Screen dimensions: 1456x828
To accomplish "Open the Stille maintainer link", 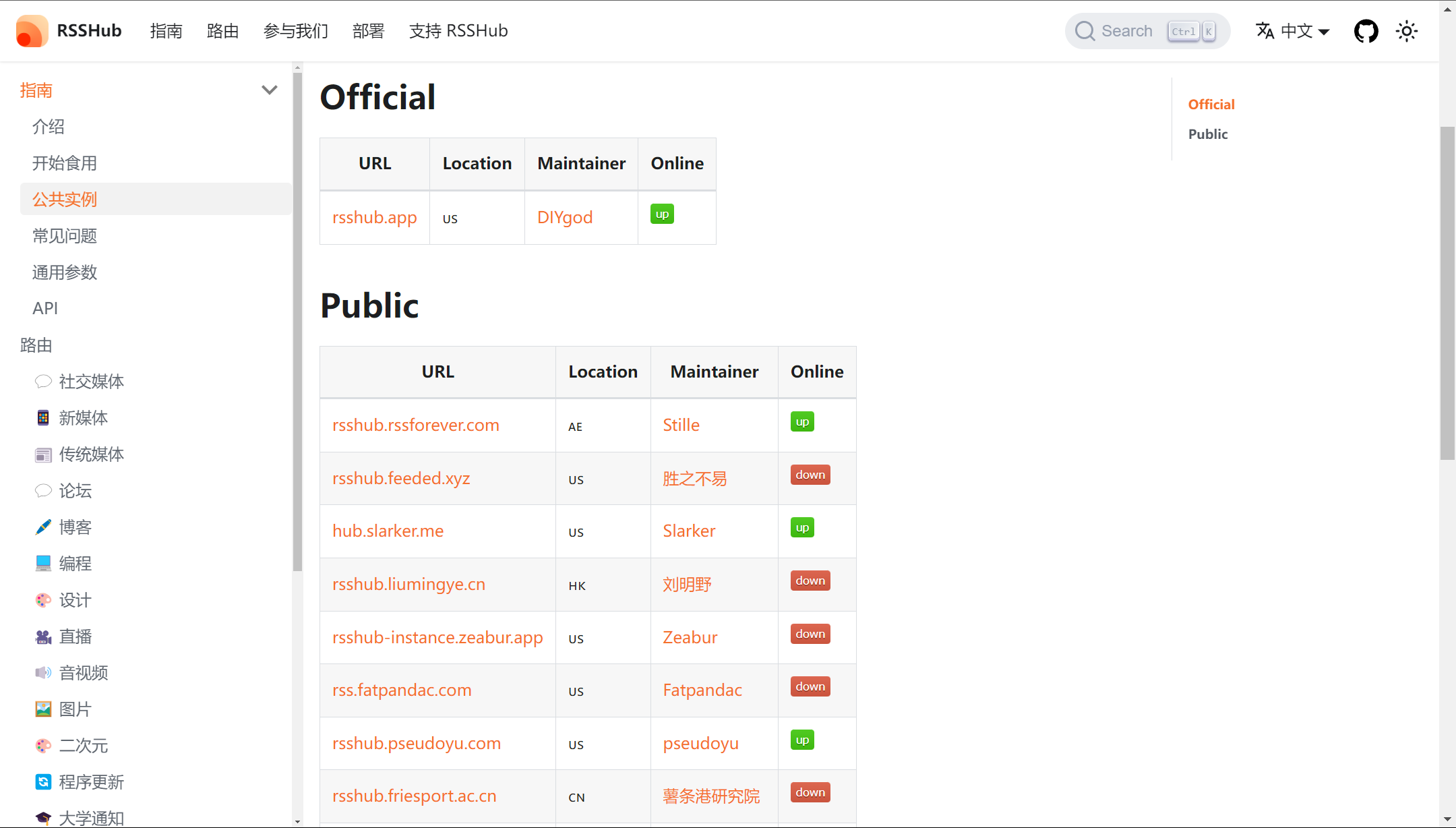I will coord(681,425).
